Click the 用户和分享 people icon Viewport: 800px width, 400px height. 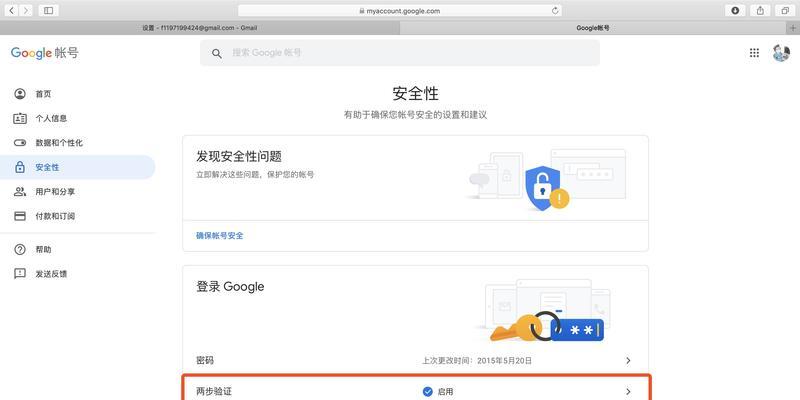click(20, 192)
